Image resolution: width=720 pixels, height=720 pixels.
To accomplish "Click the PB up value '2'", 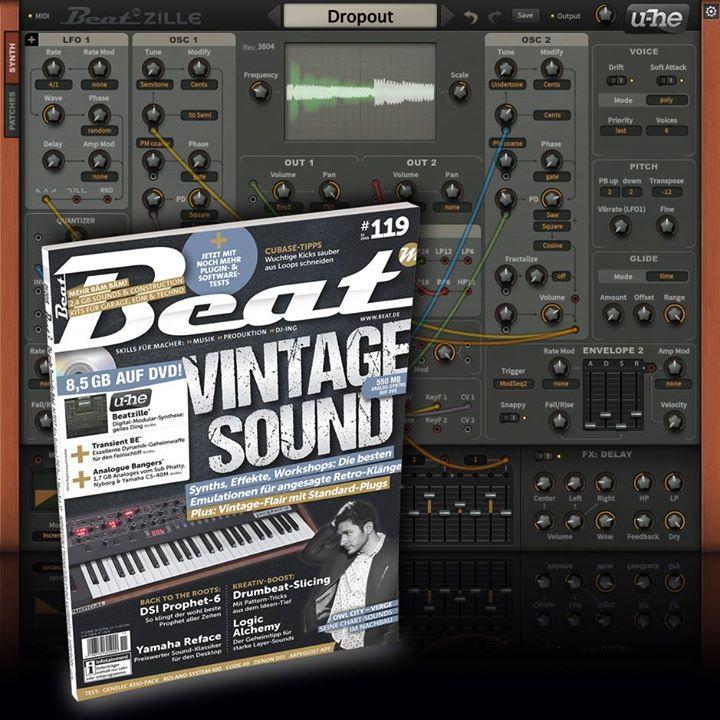I will [x=610, y=192].
